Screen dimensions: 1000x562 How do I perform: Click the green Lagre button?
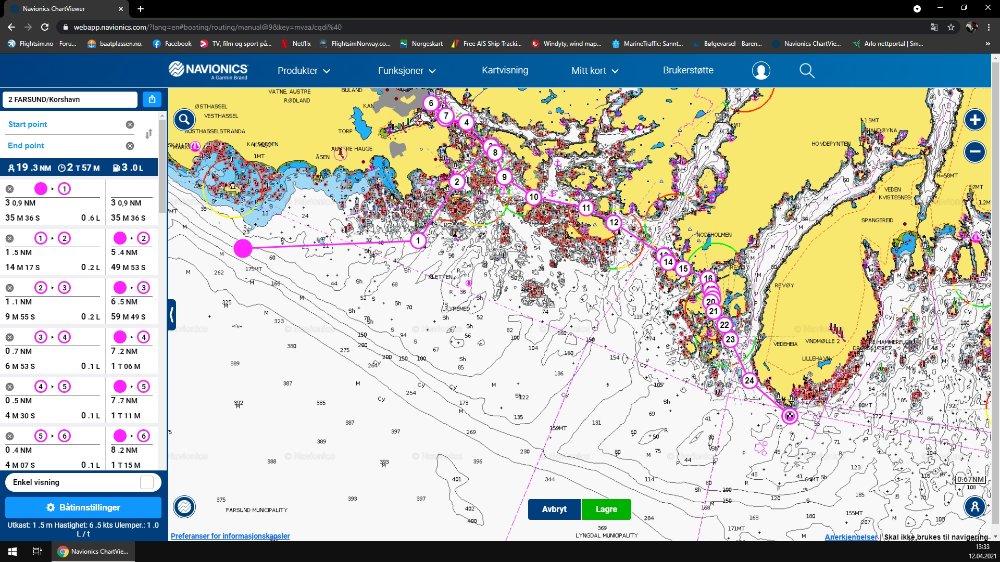coord(606,509)
